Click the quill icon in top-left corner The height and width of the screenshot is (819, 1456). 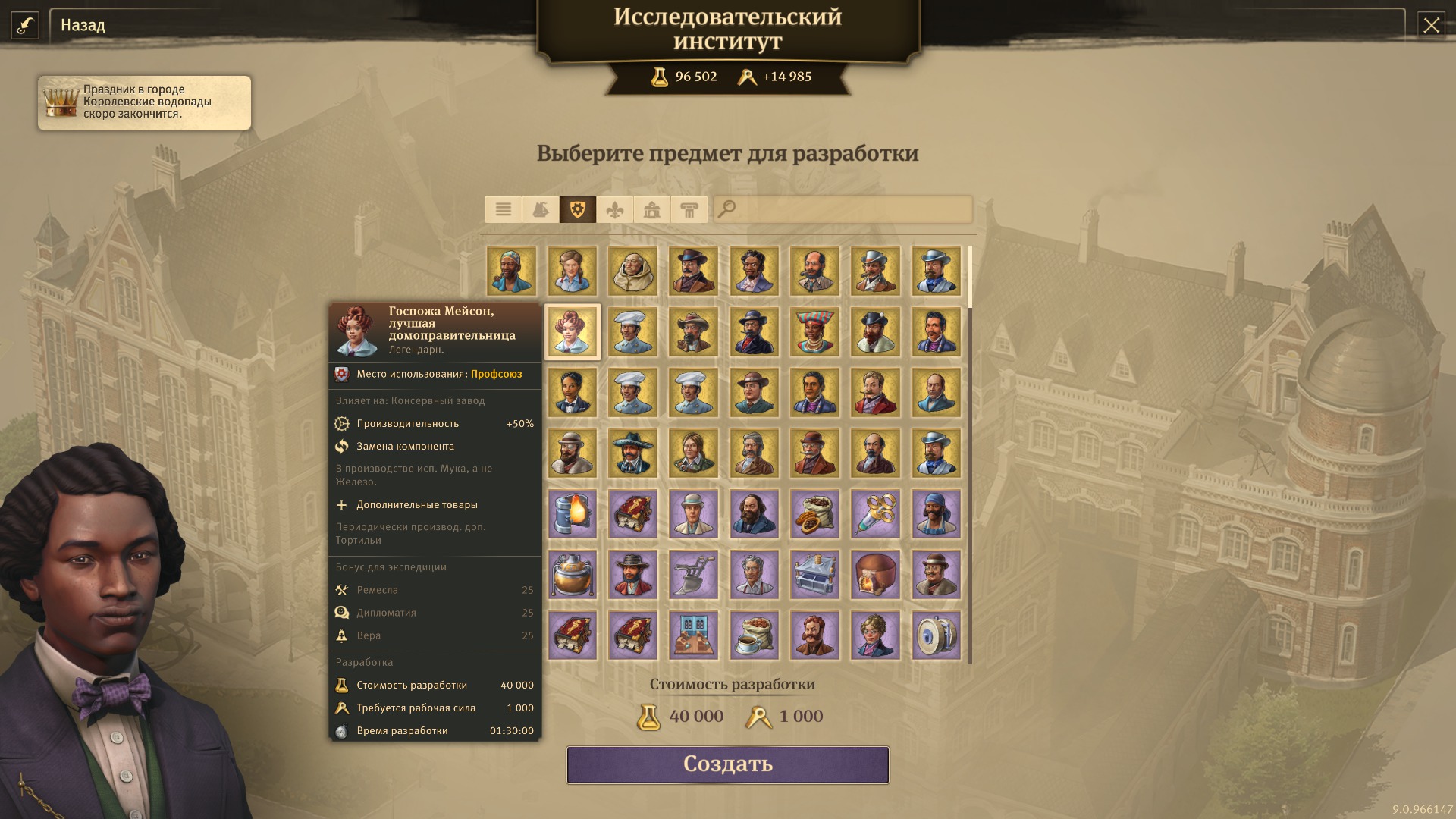pyautogui.click(x=25, y=25)
